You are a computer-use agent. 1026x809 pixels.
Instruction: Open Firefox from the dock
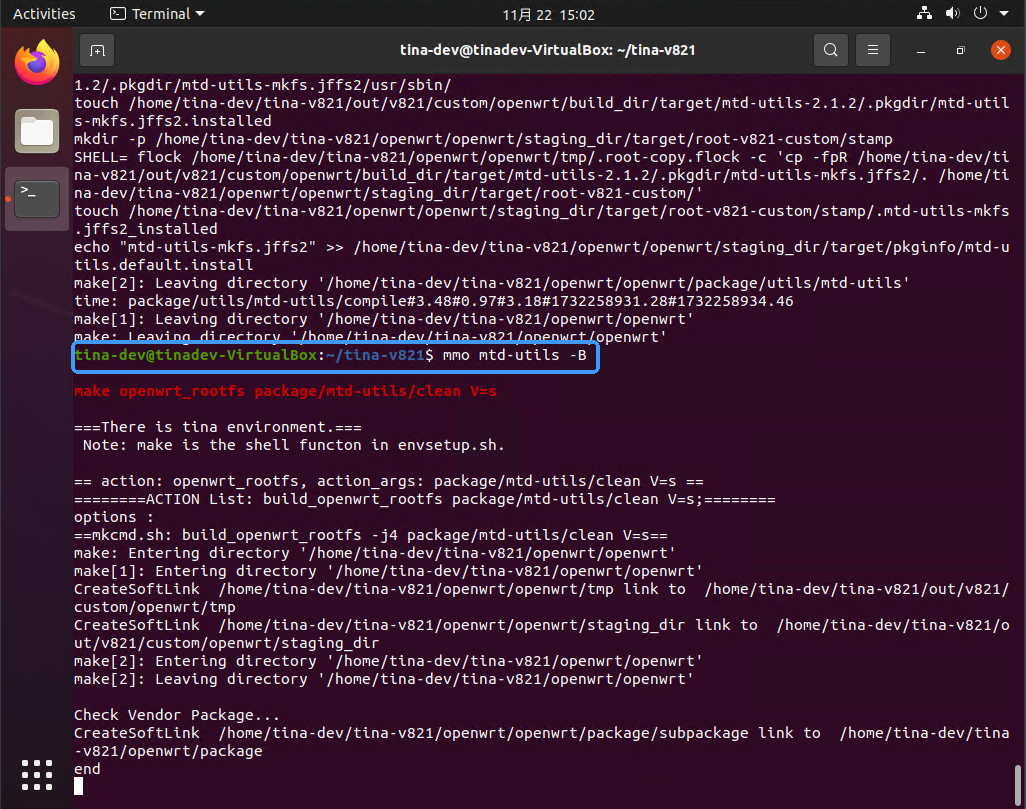click(37, 64)
